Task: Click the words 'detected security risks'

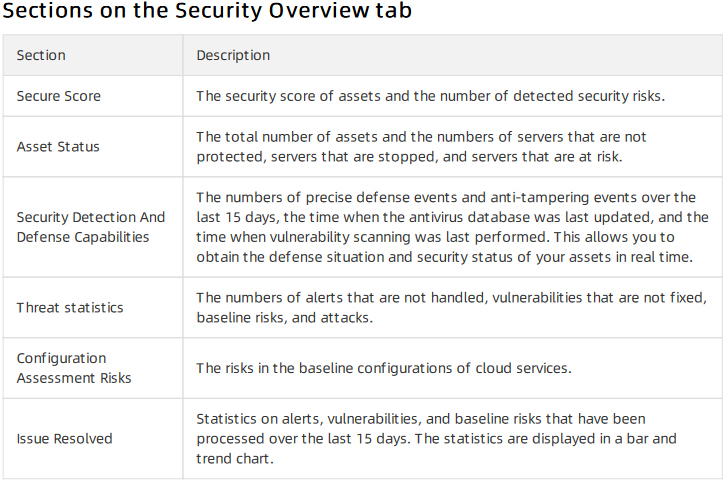Action: (x=589, y=96)
